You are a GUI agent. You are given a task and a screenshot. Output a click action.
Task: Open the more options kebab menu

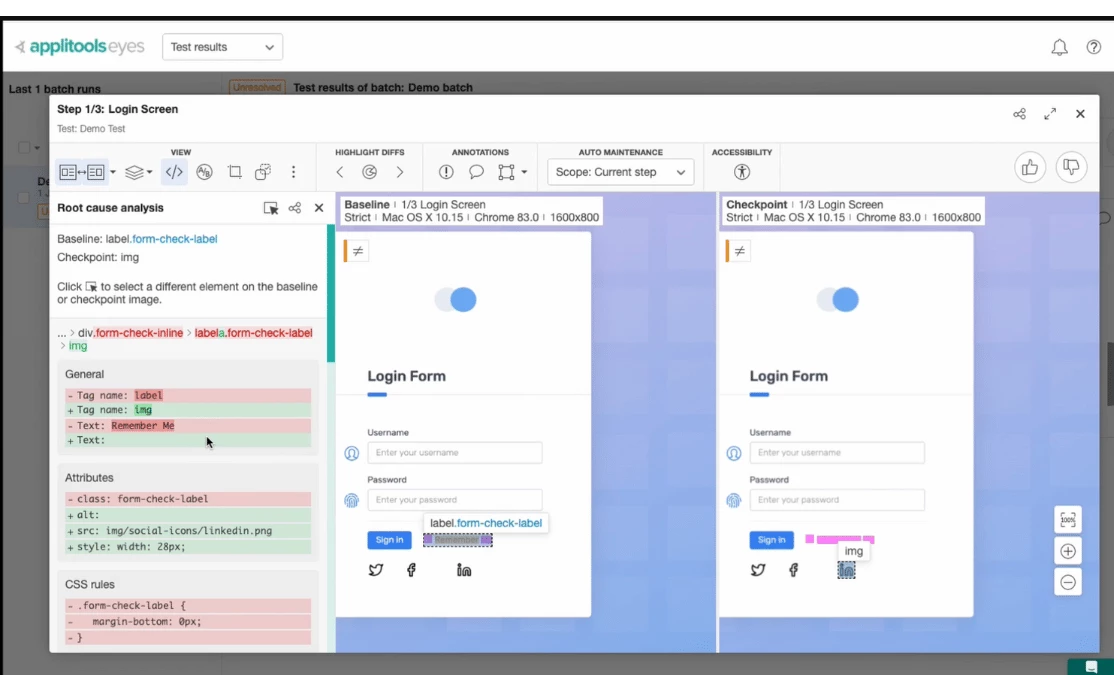click(x=293, y=172)
